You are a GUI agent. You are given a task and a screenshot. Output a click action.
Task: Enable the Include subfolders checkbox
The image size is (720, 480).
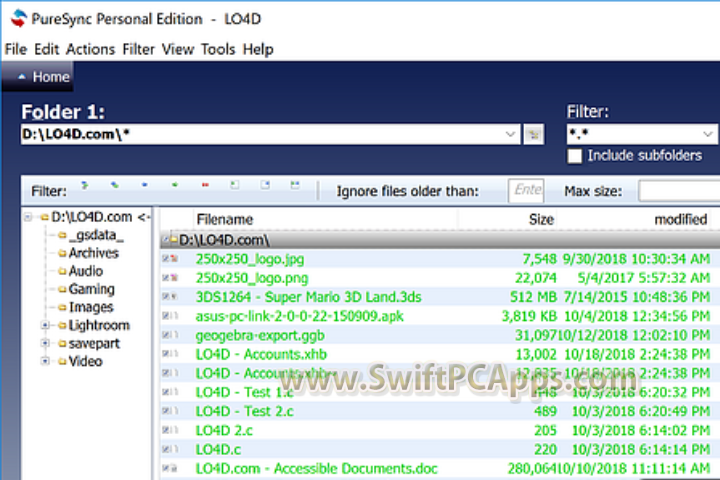tap(574, 156)
